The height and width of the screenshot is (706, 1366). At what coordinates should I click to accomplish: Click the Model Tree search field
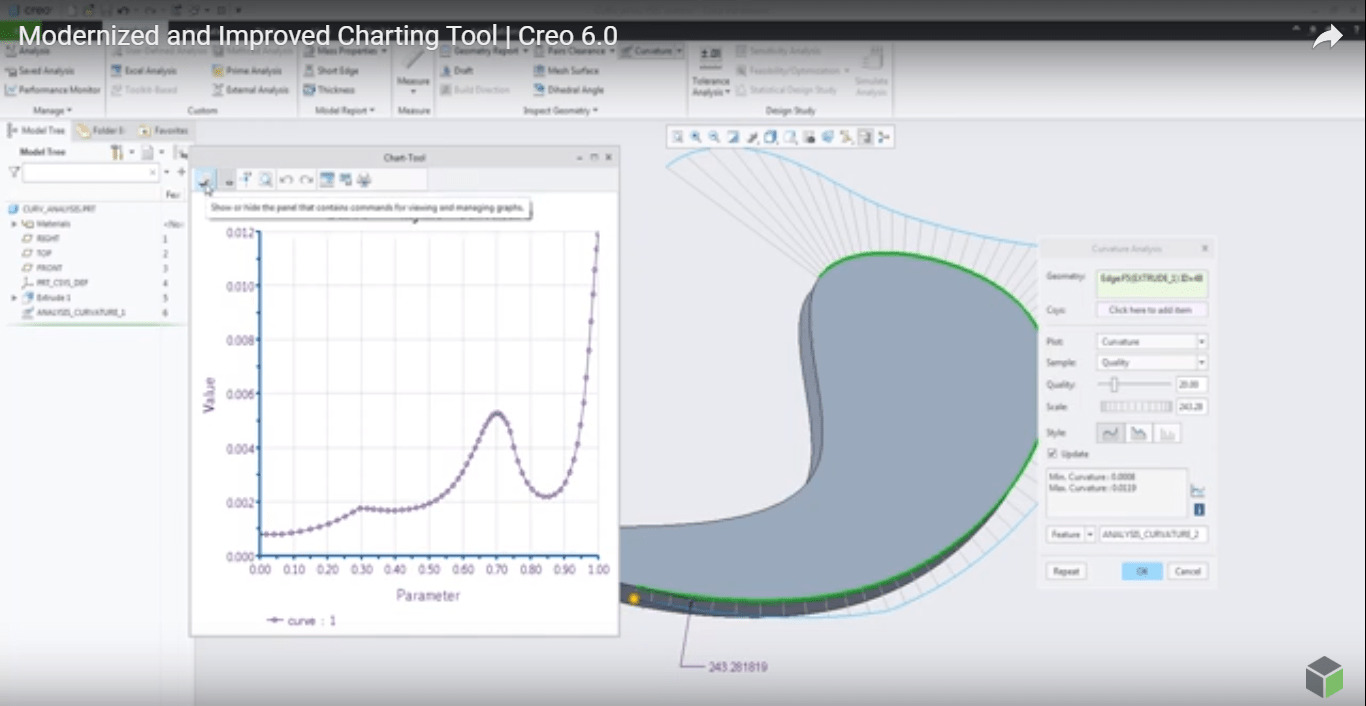point(85,172)
